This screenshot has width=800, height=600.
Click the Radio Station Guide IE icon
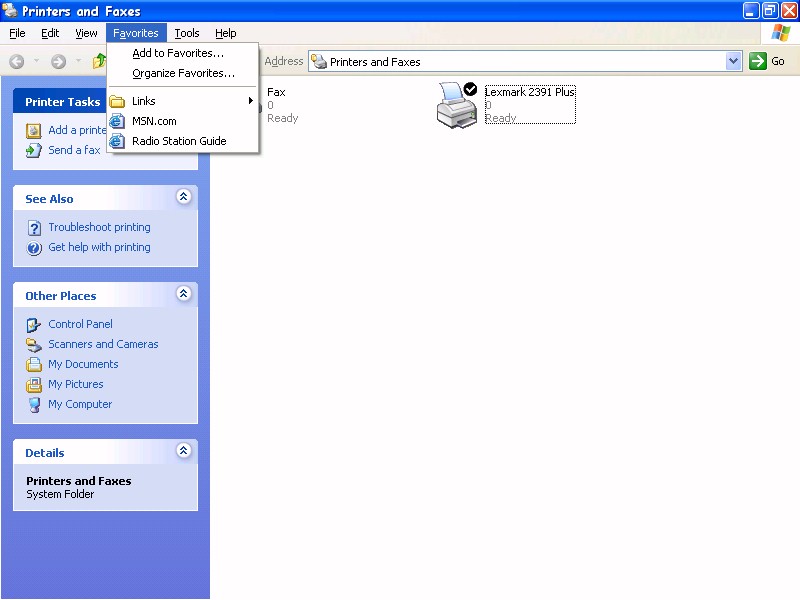point(117,141)
